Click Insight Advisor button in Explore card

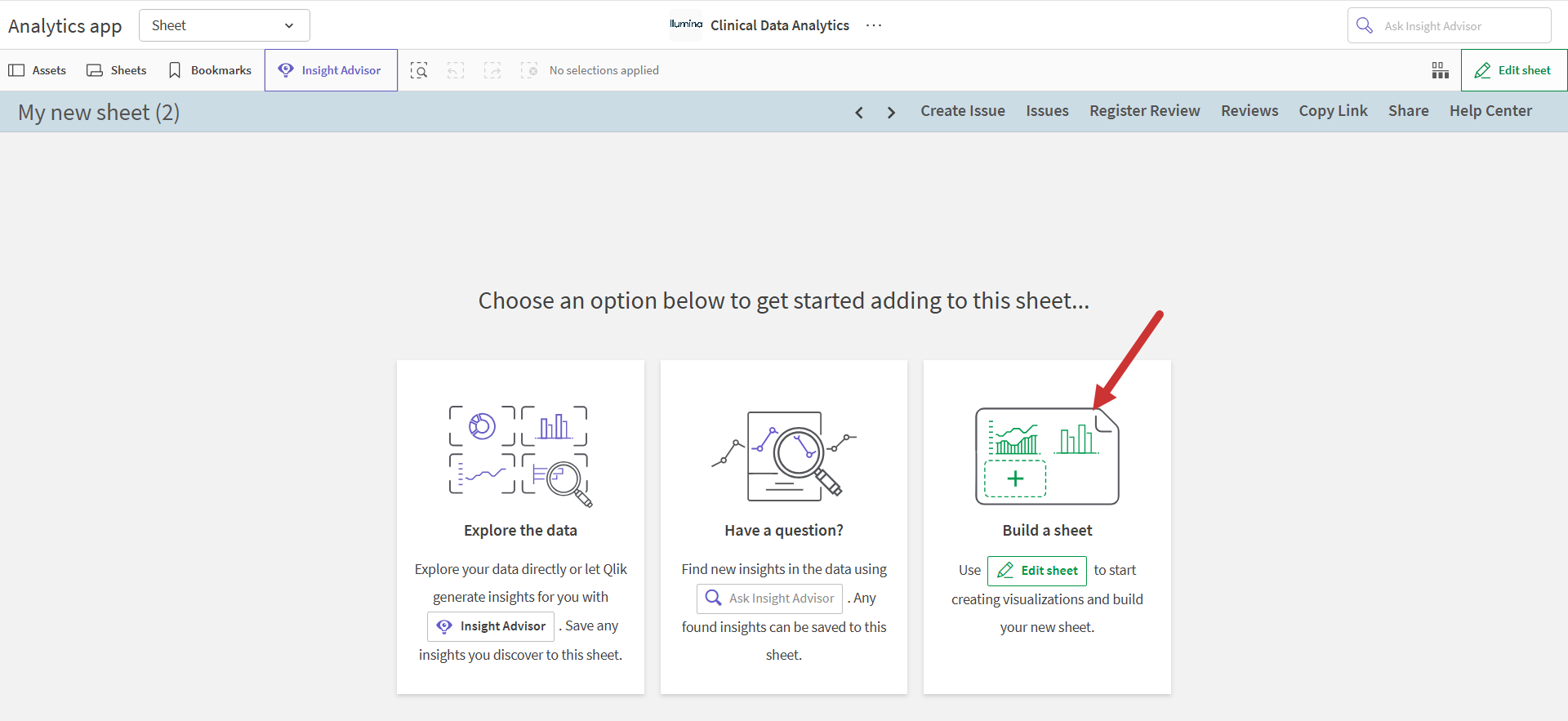click(491, 626)
